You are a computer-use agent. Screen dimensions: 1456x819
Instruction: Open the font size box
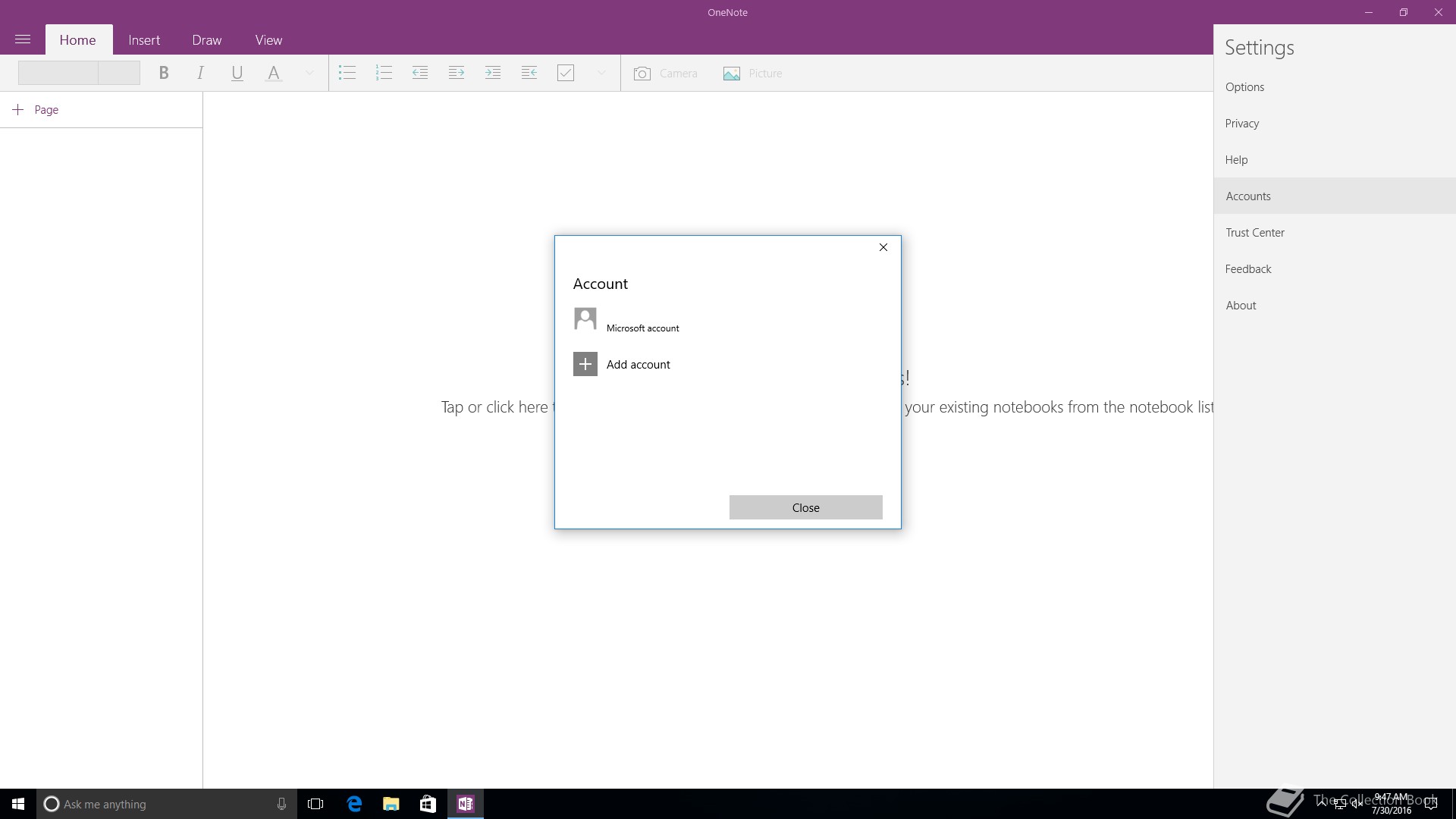pos(119,73)
